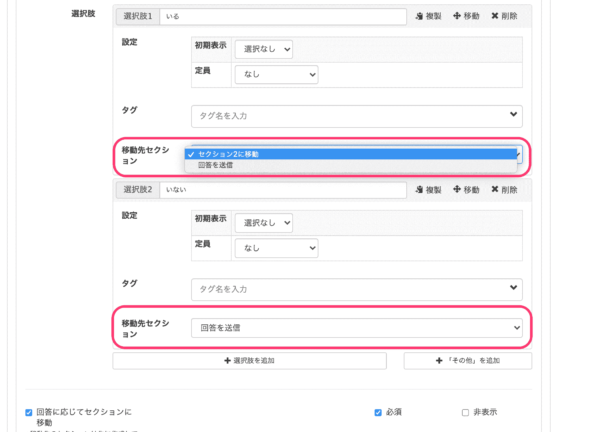The height and width of the screenshot is (432, 600).
Task: Enable the 非表示 checkbox
Action: [465, 411]
